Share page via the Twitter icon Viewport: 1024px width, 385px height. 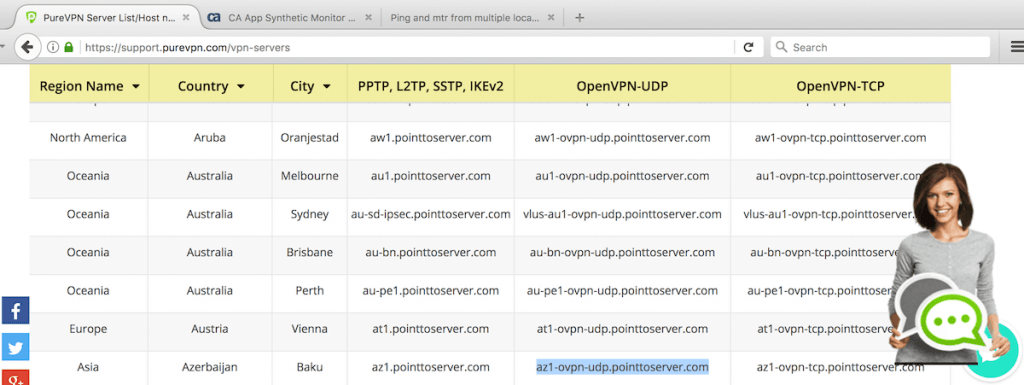pos(15,347)
